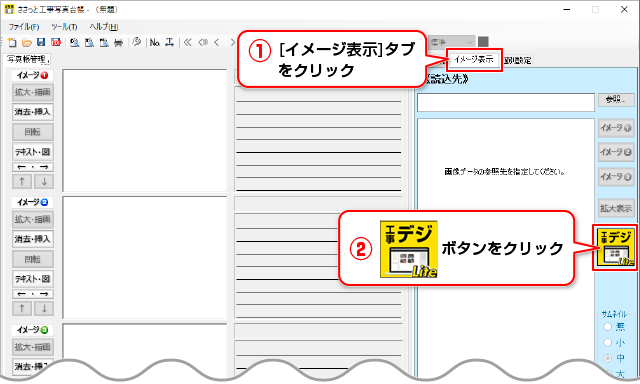Print using the printer icon
The height and width of the screenshot is (384, 640).
[x=119, y=42]
